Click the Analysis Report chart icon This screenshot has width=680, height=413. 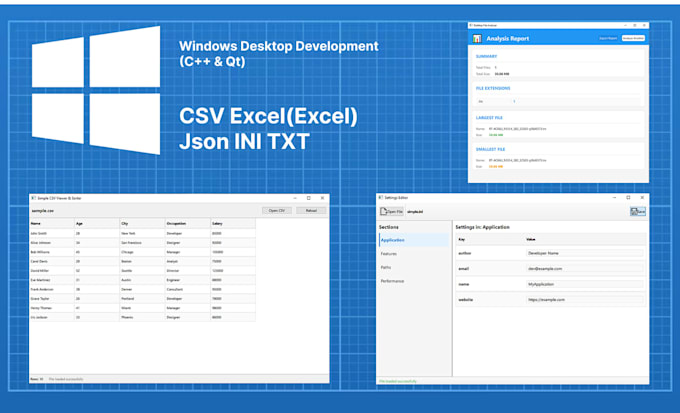(477, 39)
